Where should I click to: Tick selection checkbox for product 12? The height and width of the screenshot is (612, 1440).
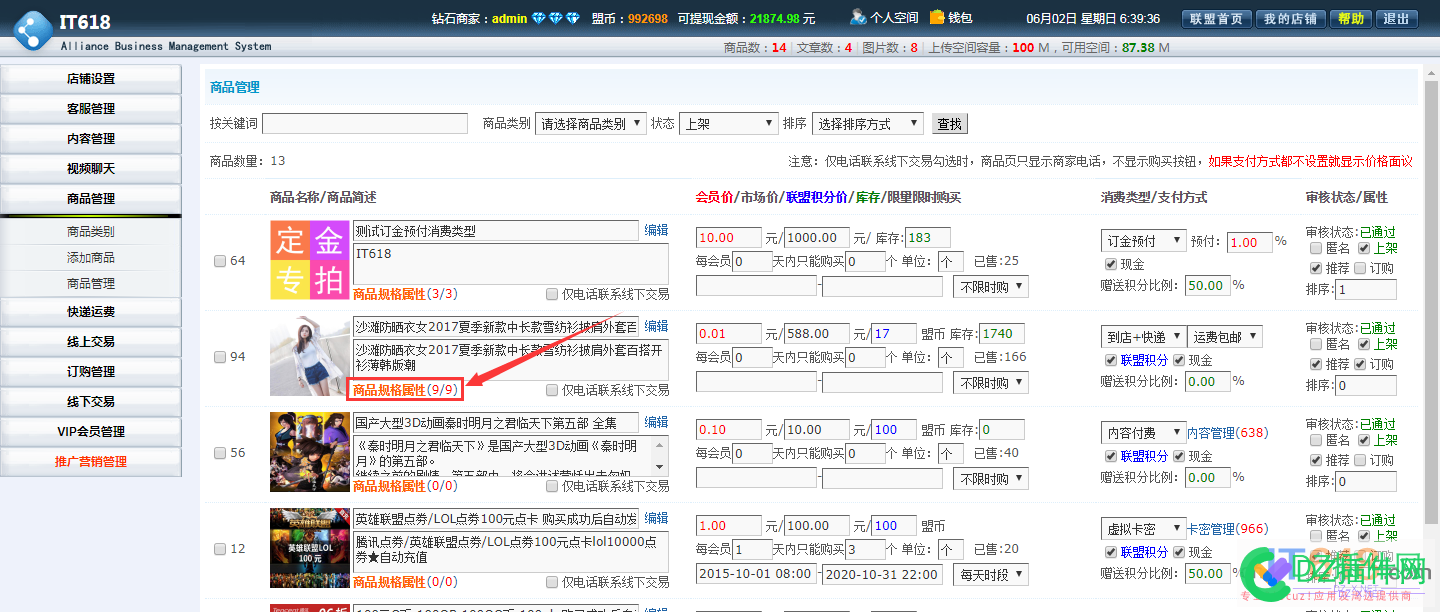click(220, 549)
